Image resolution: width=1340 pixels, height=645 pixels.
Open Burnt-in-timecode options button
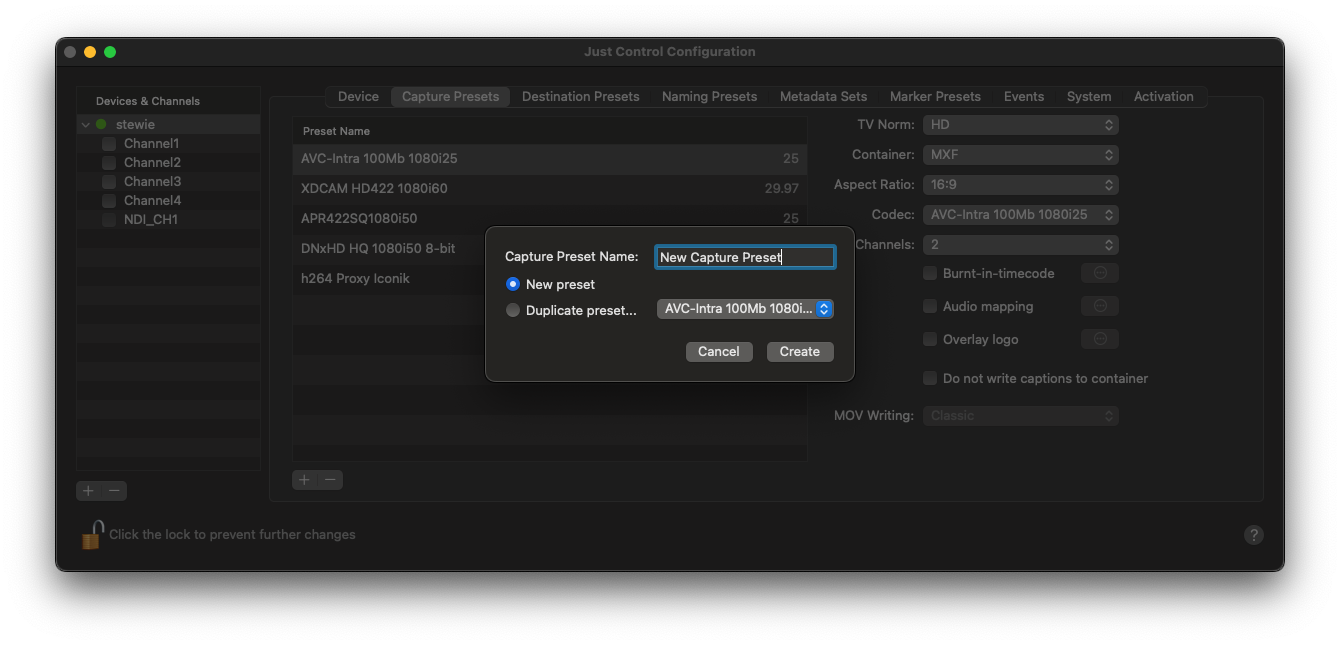[x=1100, y=273]
